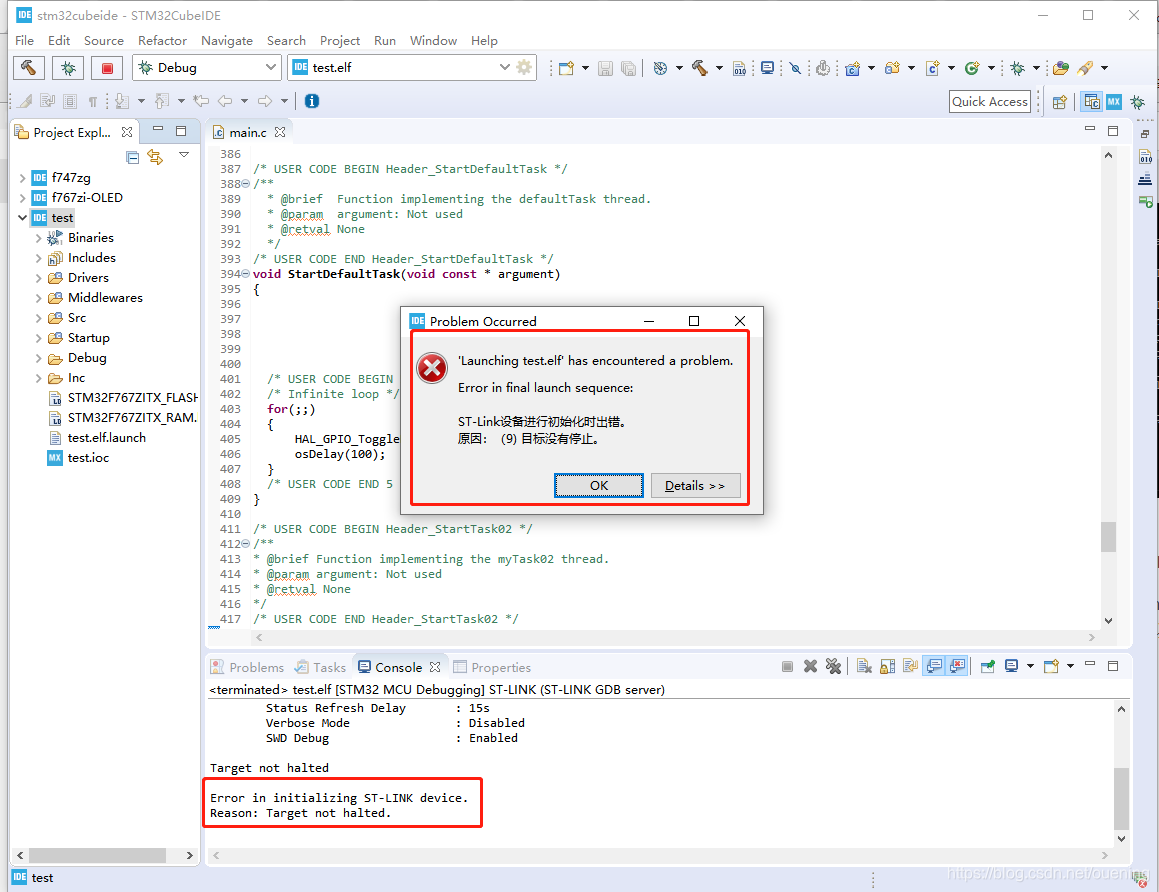This screenshot has width=1159, height=892.
Task: Click the Save All icon
Action: 628,68
